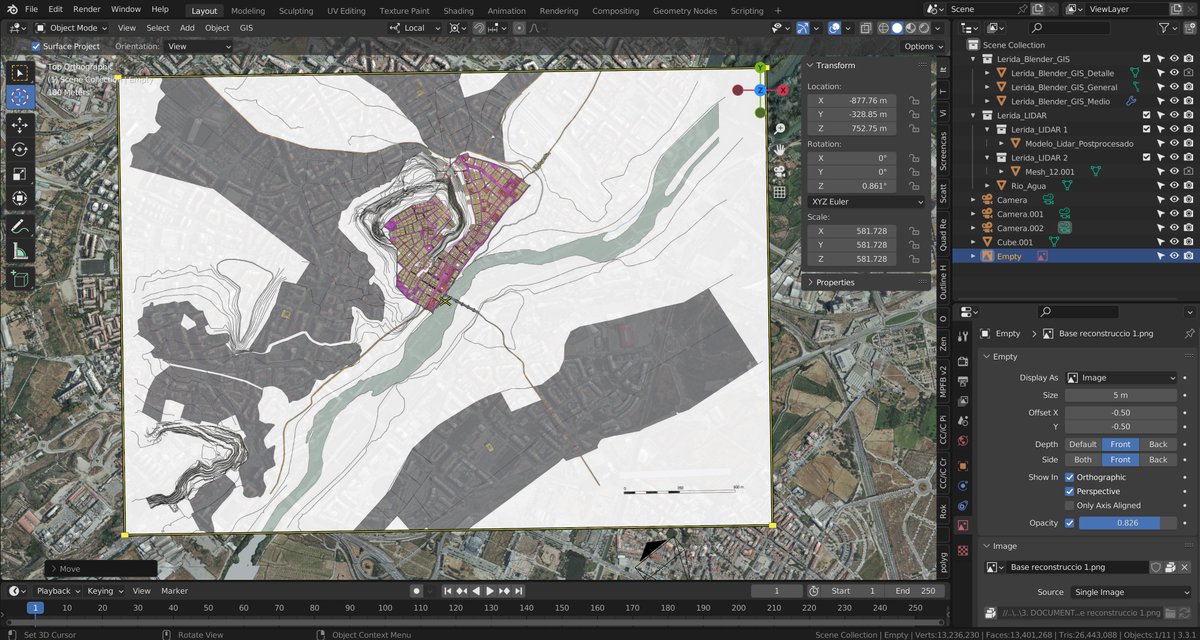This screenshot has height=640, width=1200.
Task: Open the XYZ Euler rotation mode dropdown
Action: 866,201
